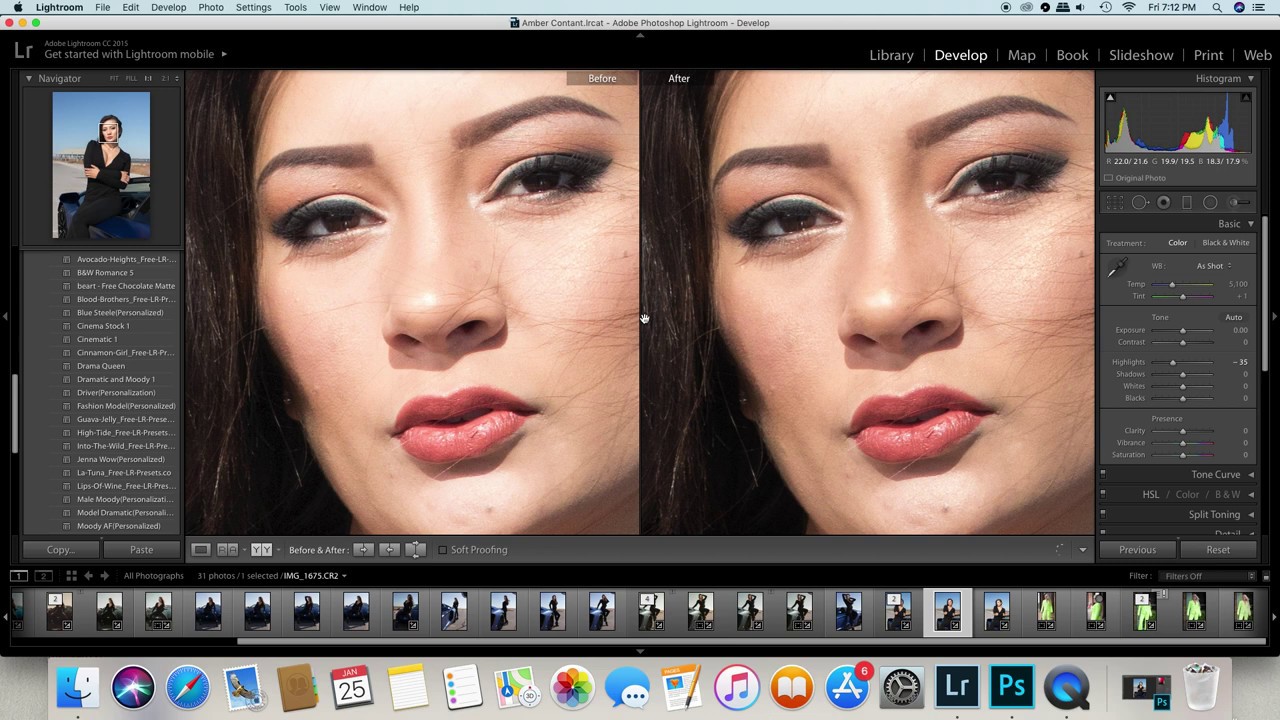
Task: Open the Settings menu
Action: tap(253, 7)
